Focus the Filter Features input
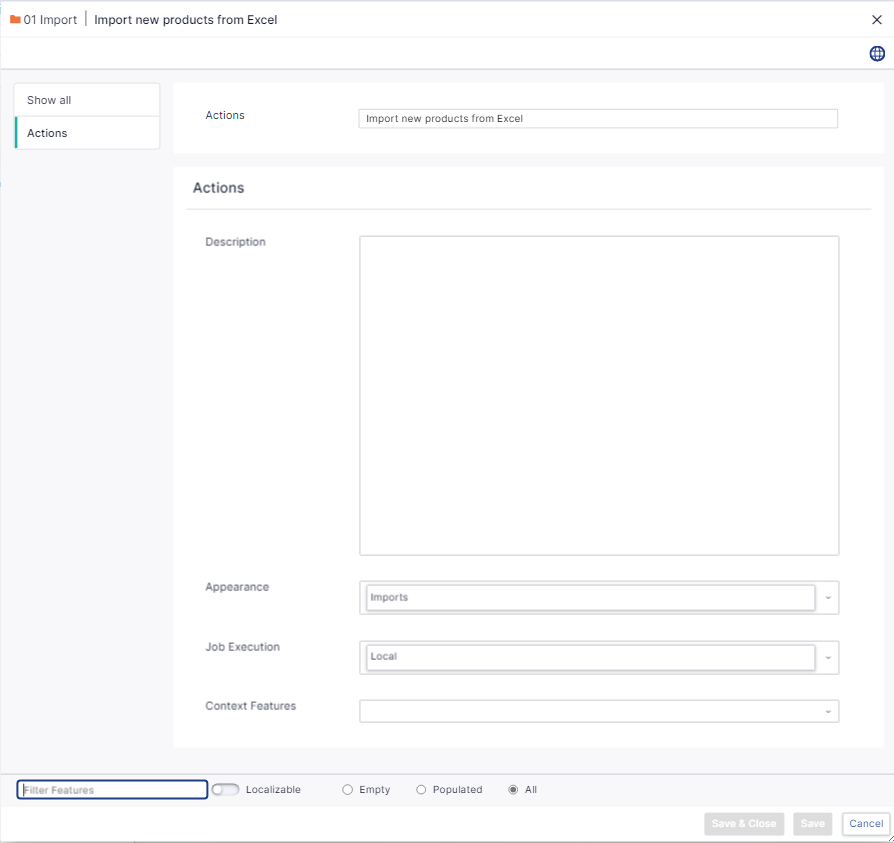Viewport: 894px width, 843px height. click(x=112, y=789)
